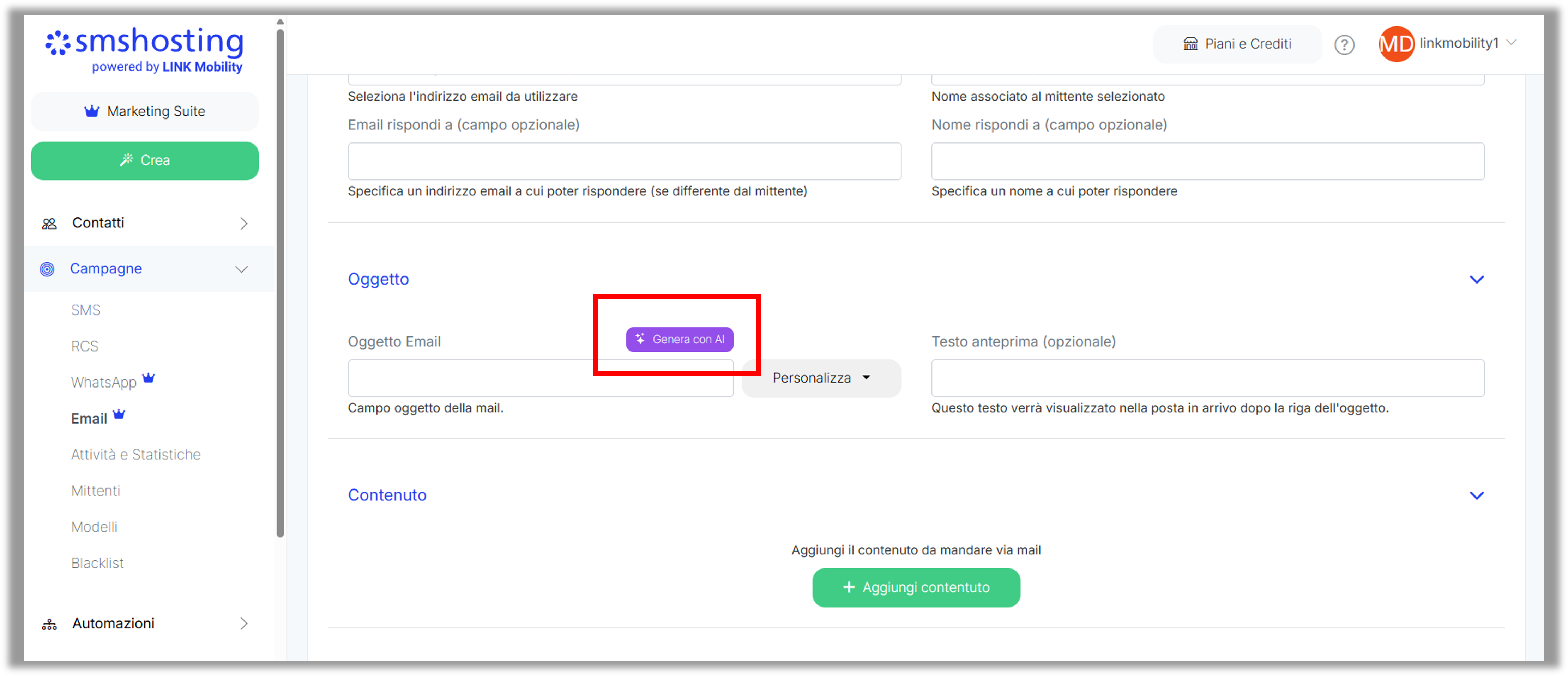
Task: Collapse the Oggetto section chevron
Action: [1477, 279]
